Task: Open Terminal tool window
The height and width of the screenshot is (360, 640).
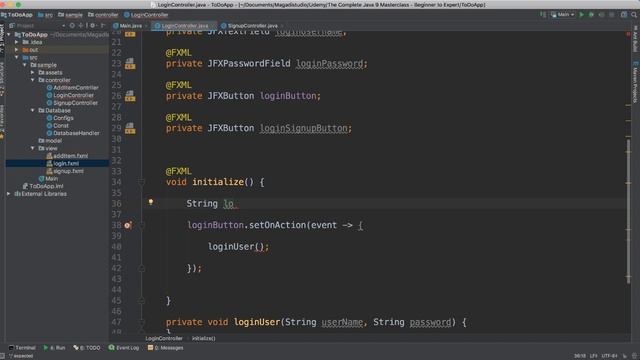Action: tap(22, 348)
